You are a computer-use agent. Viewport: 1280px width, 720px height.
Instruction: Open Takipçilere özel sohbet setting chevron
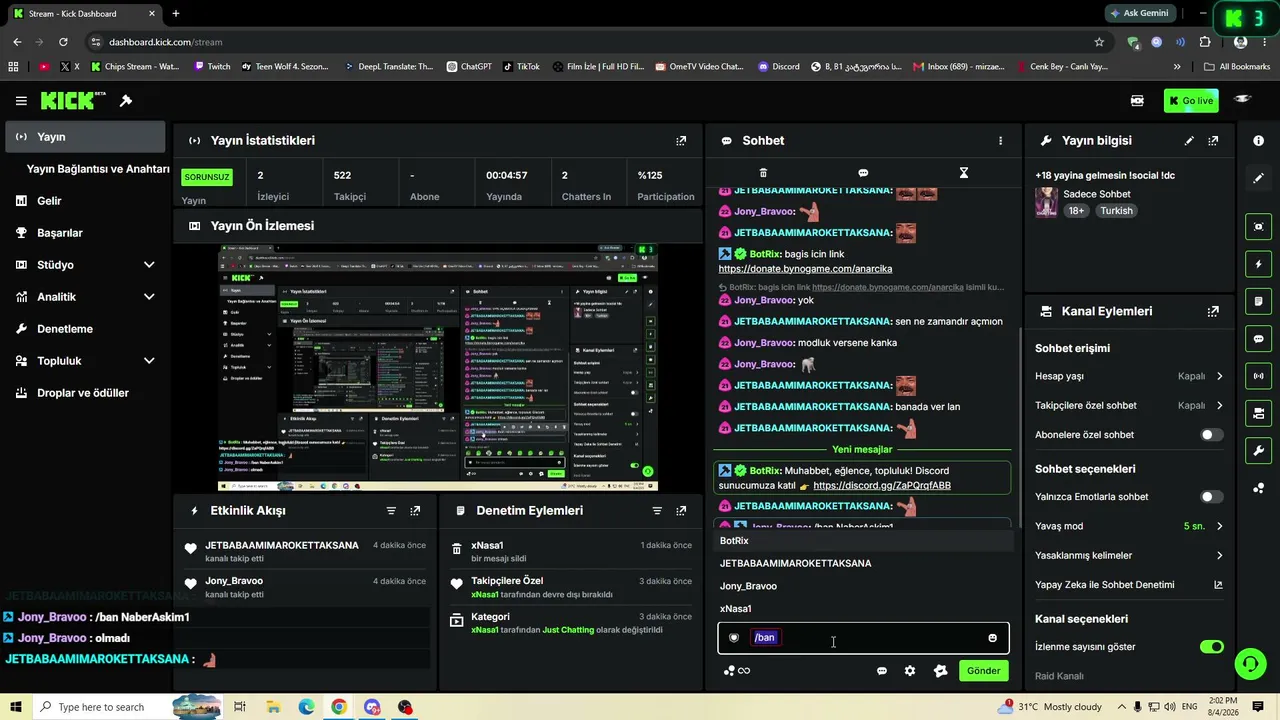pyautogui.click(x=1219, y=406)
